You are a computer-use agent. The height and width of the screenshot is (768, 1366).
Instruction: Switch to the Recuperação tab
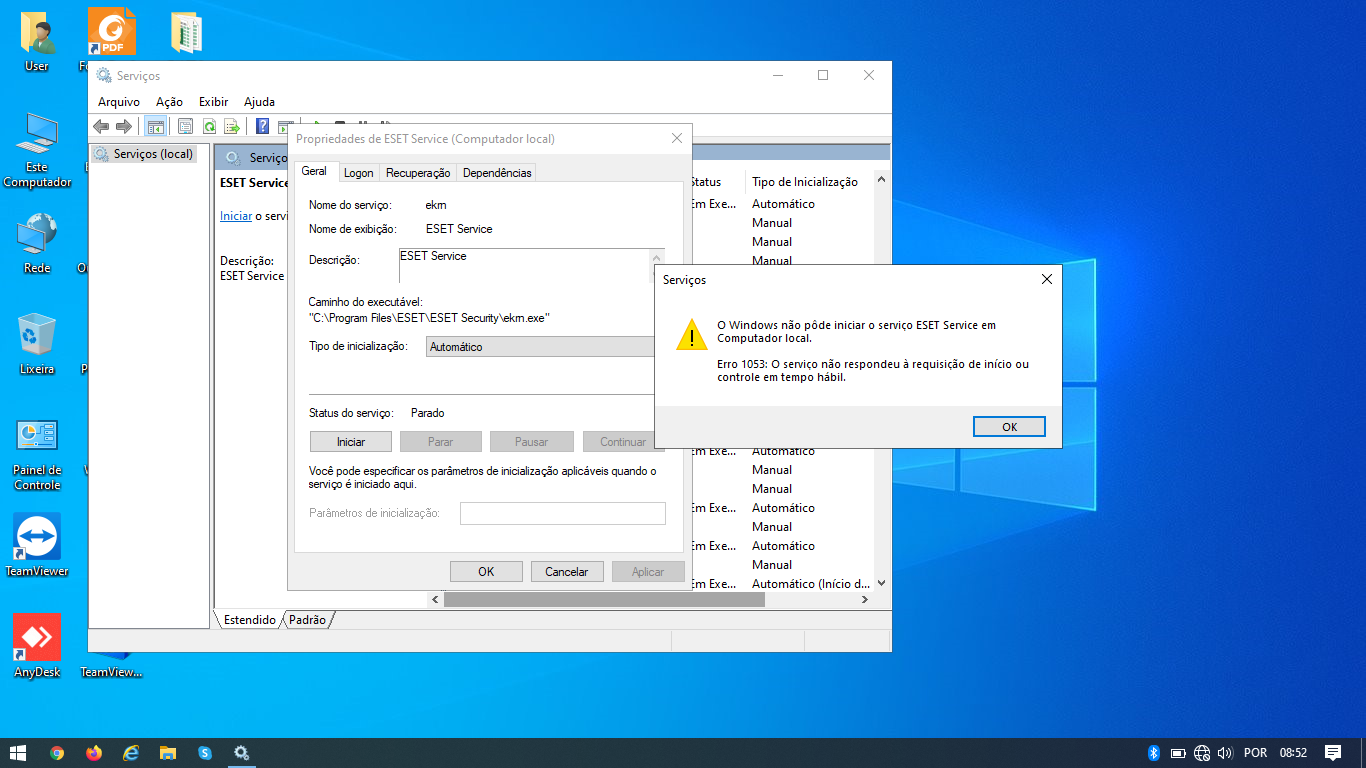pyautogui.click(x=418, y=173)
